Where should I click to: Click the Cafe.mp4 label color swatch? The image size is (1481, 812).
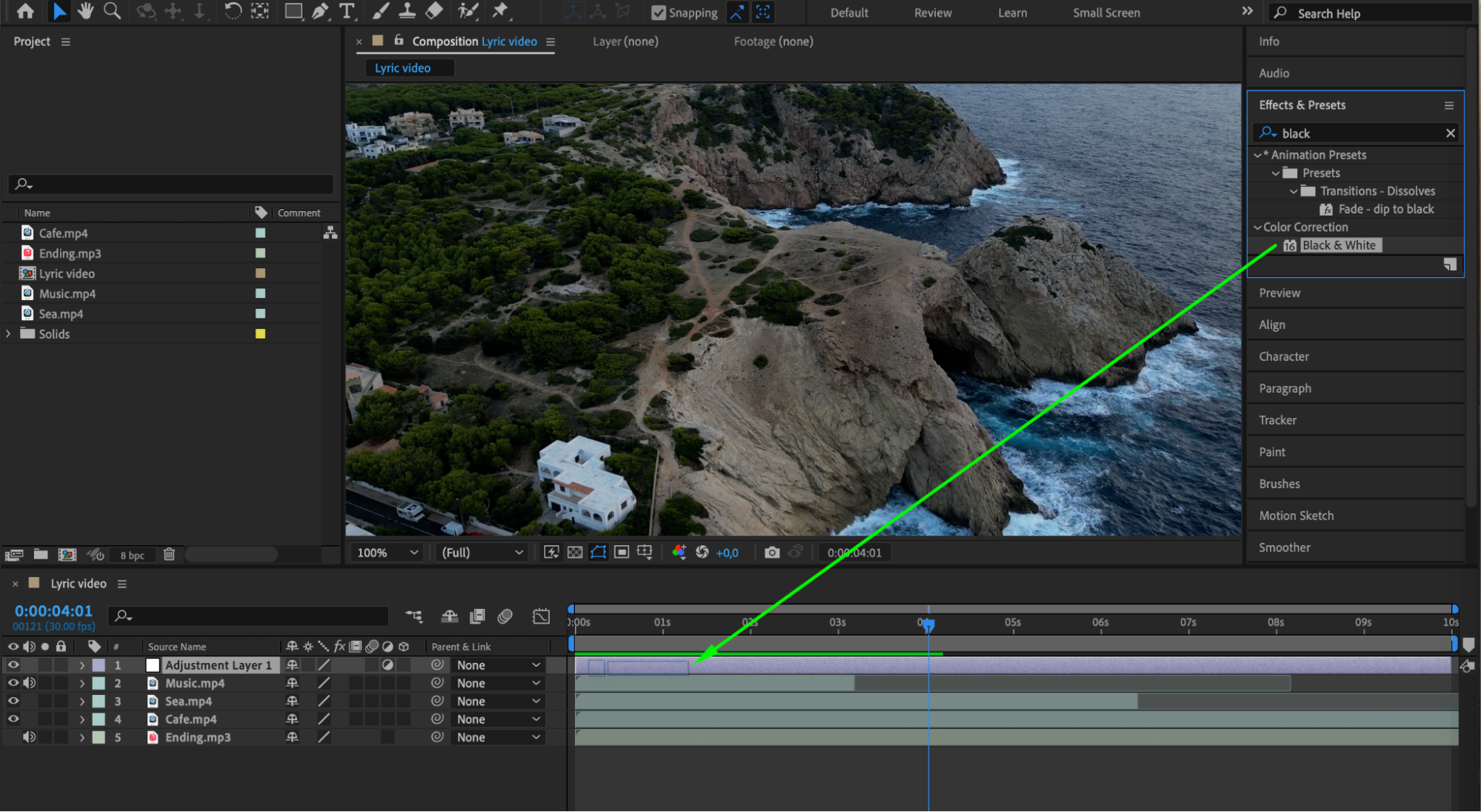(x=260, y=233)
